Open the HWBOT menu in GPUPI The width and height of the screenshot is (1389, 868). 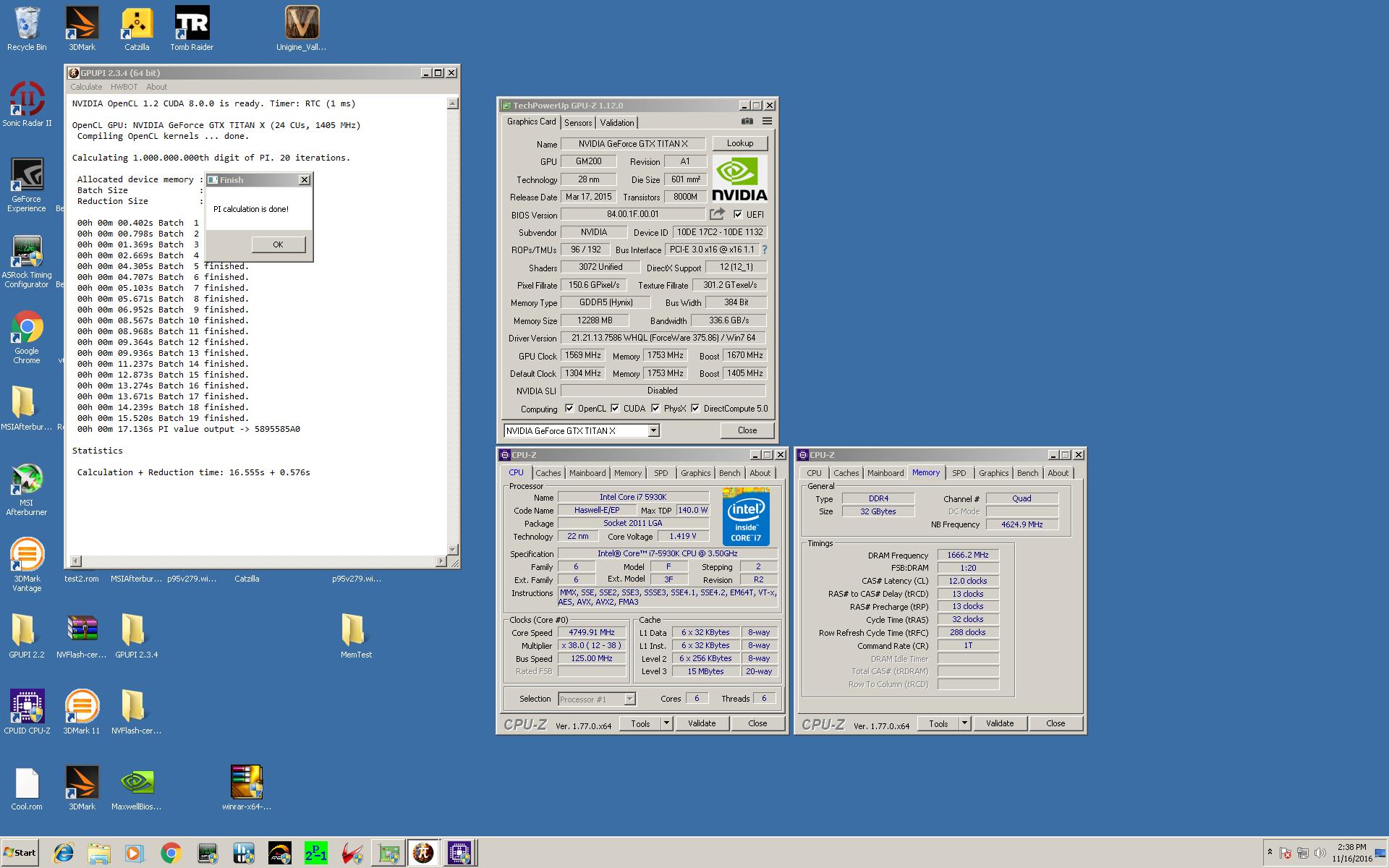(124, 87)
